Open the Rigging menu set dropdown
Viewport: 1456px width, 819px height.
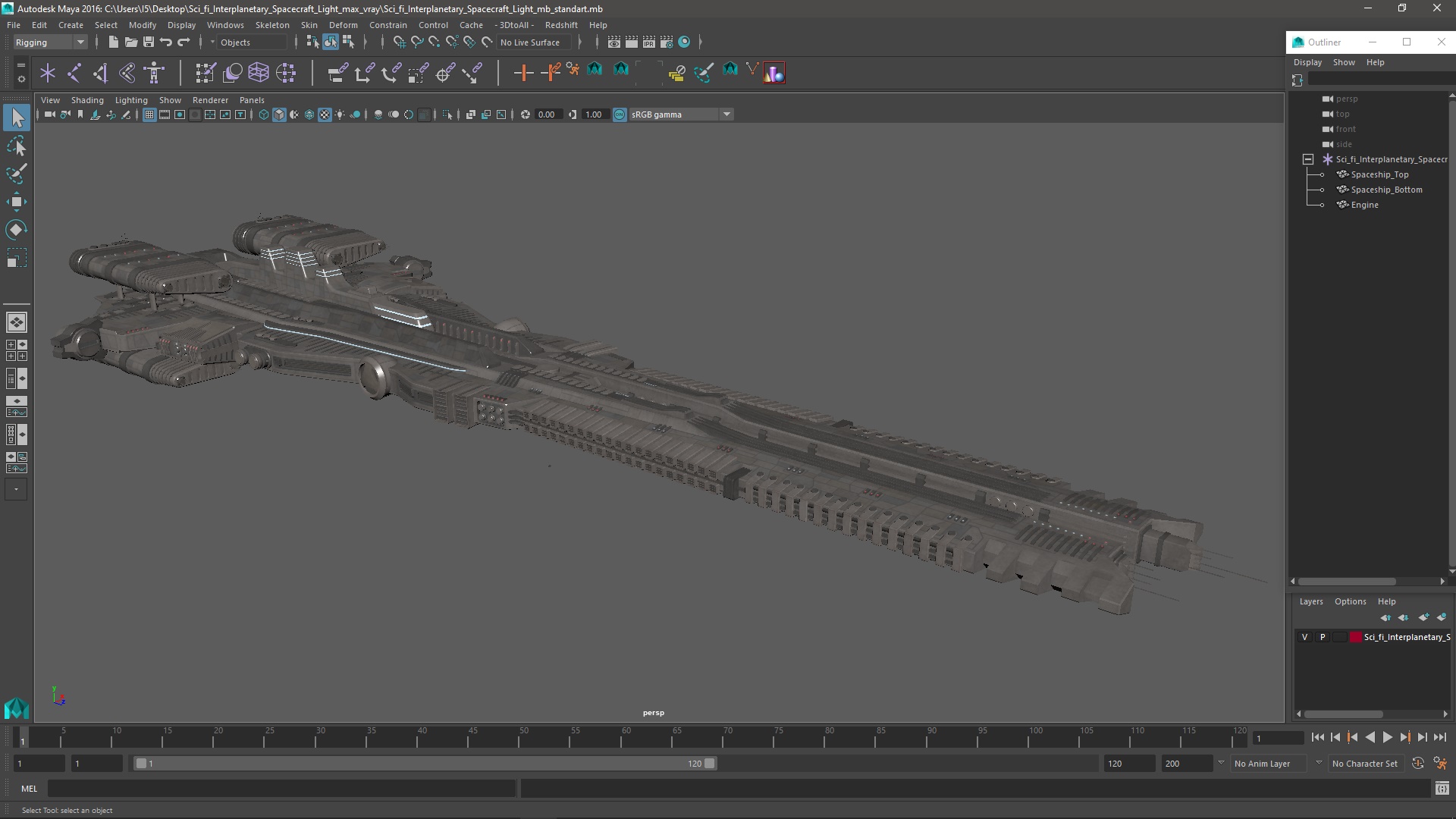[x=50, y=42]
